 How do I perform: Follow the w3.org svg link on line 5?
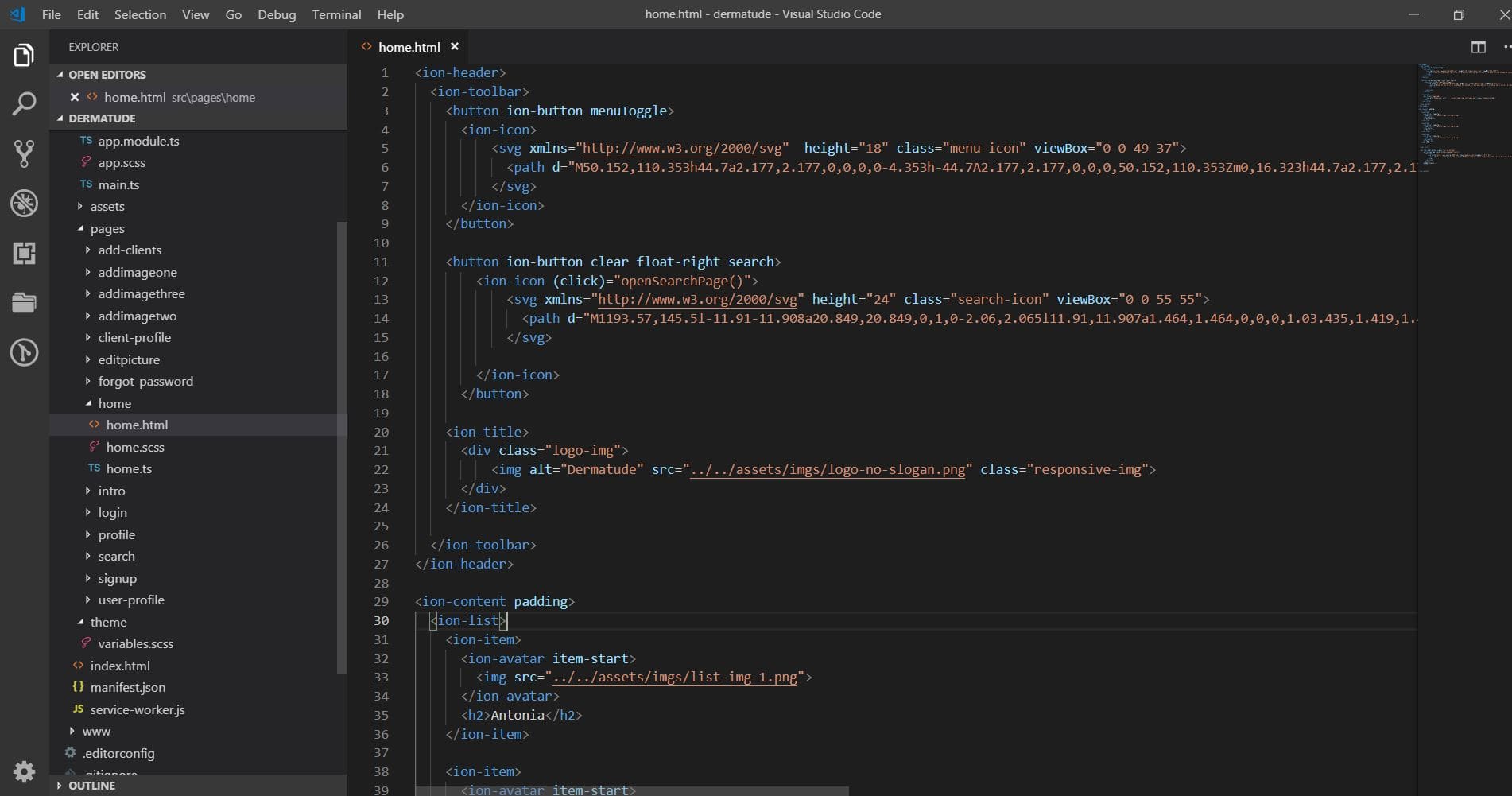click(682, 148)
